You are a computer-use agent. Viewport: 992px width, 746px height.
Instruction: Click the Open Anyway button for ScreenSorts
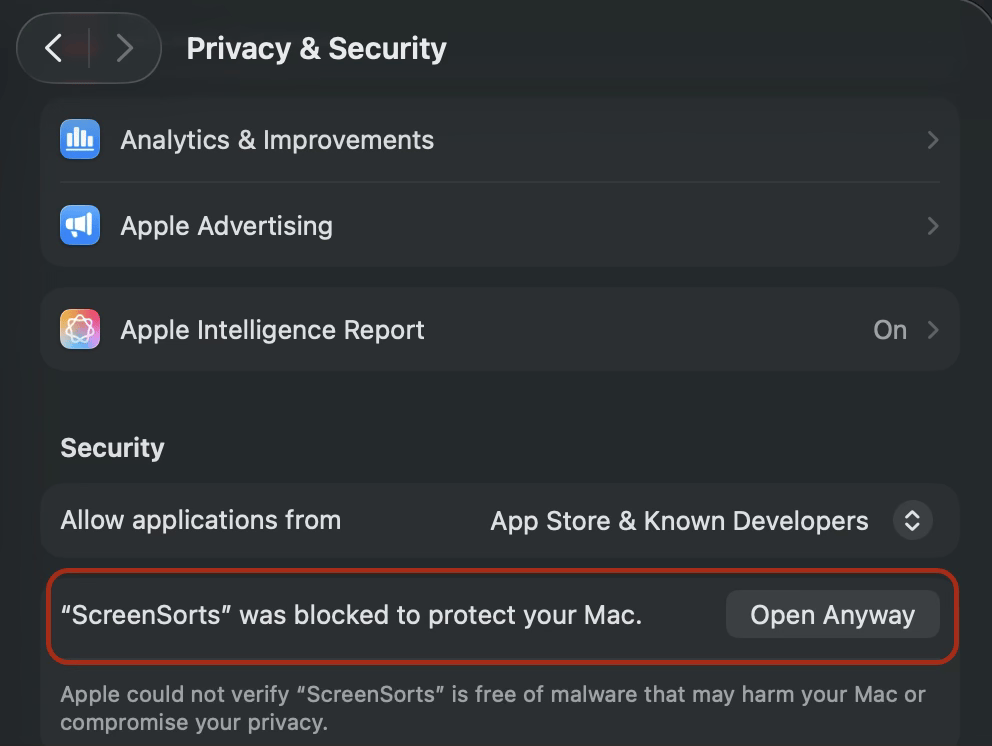click(x=832, y=614)
